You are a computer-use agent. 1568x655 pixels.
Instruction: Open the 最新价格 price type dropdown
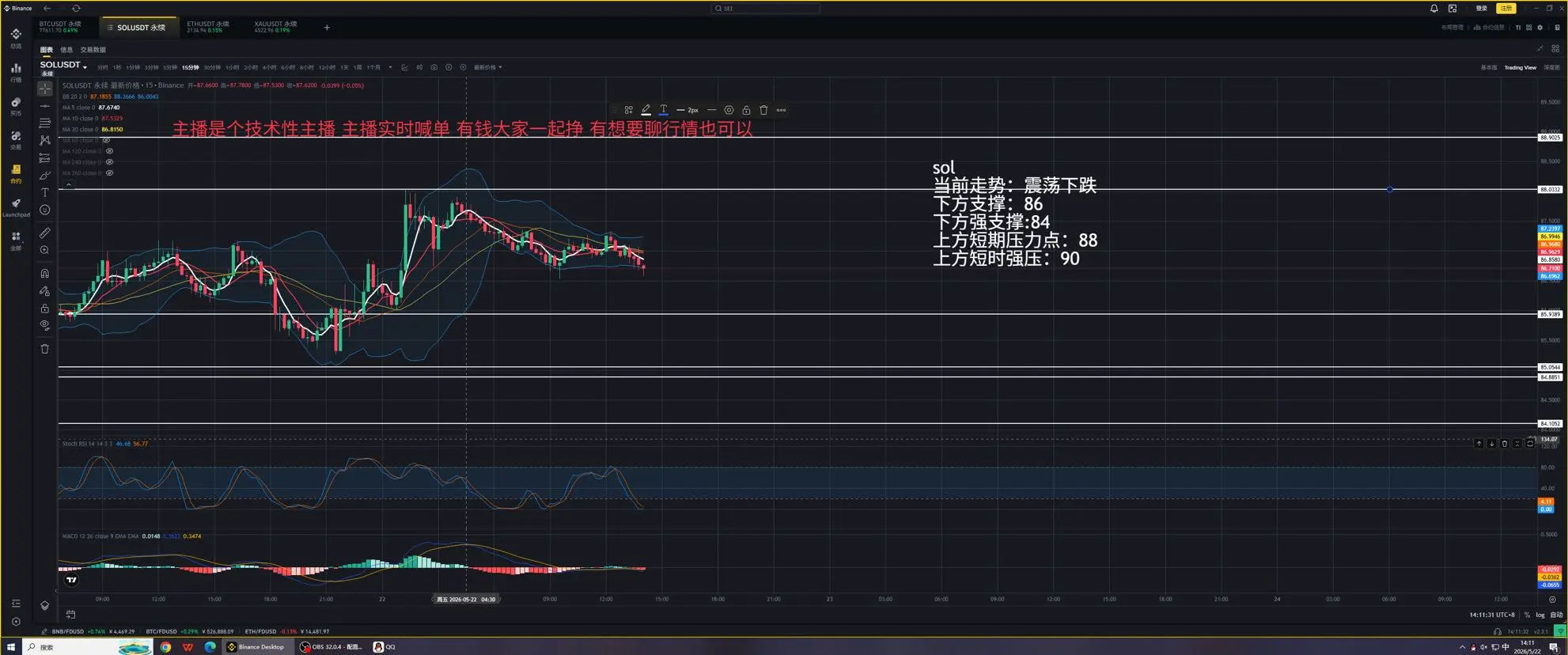[x=488, y=67]
